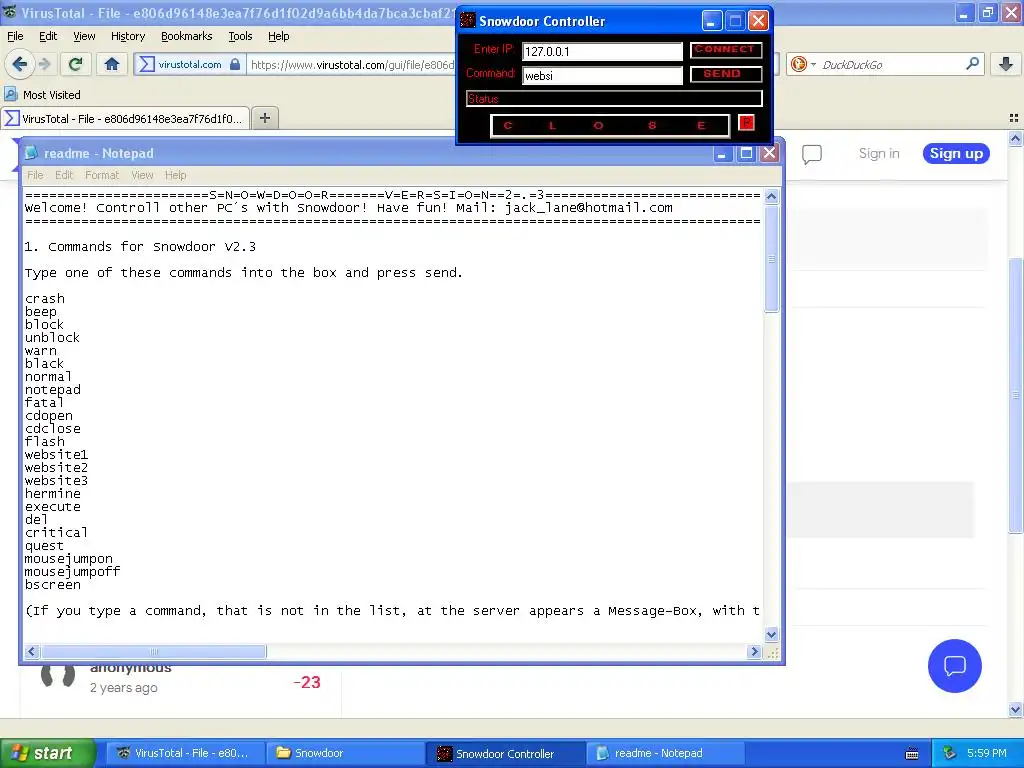Viewport: 1024px width, 768px height.
Task: Click the CONNECT button in Snowdoor Controller
Action: tap(726, 50)
